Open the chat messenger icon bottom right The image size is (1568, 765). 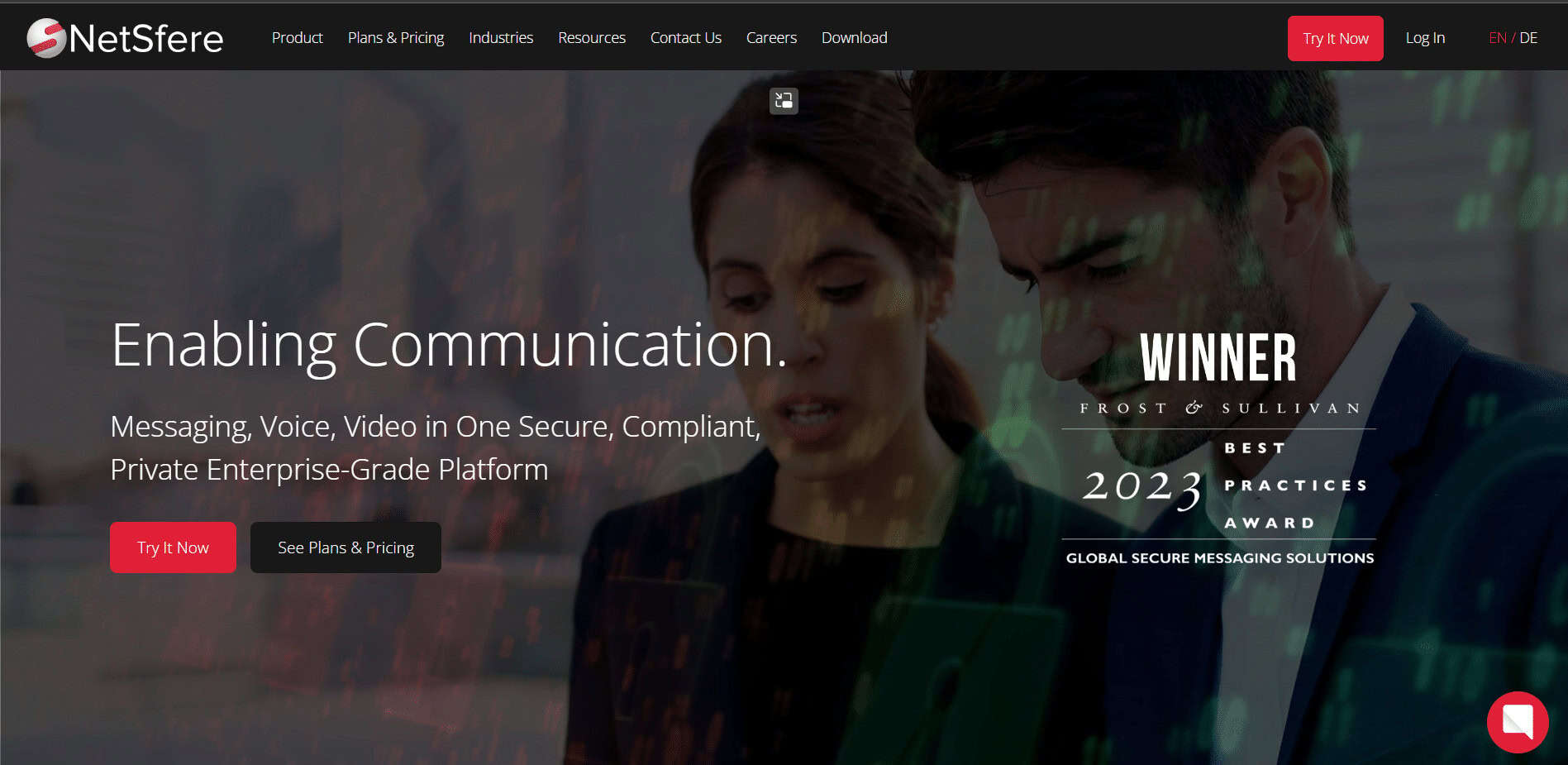[1518, 722]
